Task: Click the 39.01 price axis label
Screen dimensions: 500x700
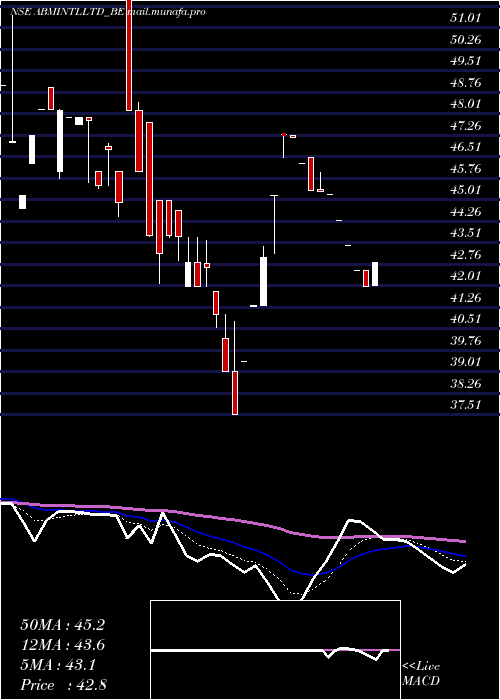Action: (466, 362)
